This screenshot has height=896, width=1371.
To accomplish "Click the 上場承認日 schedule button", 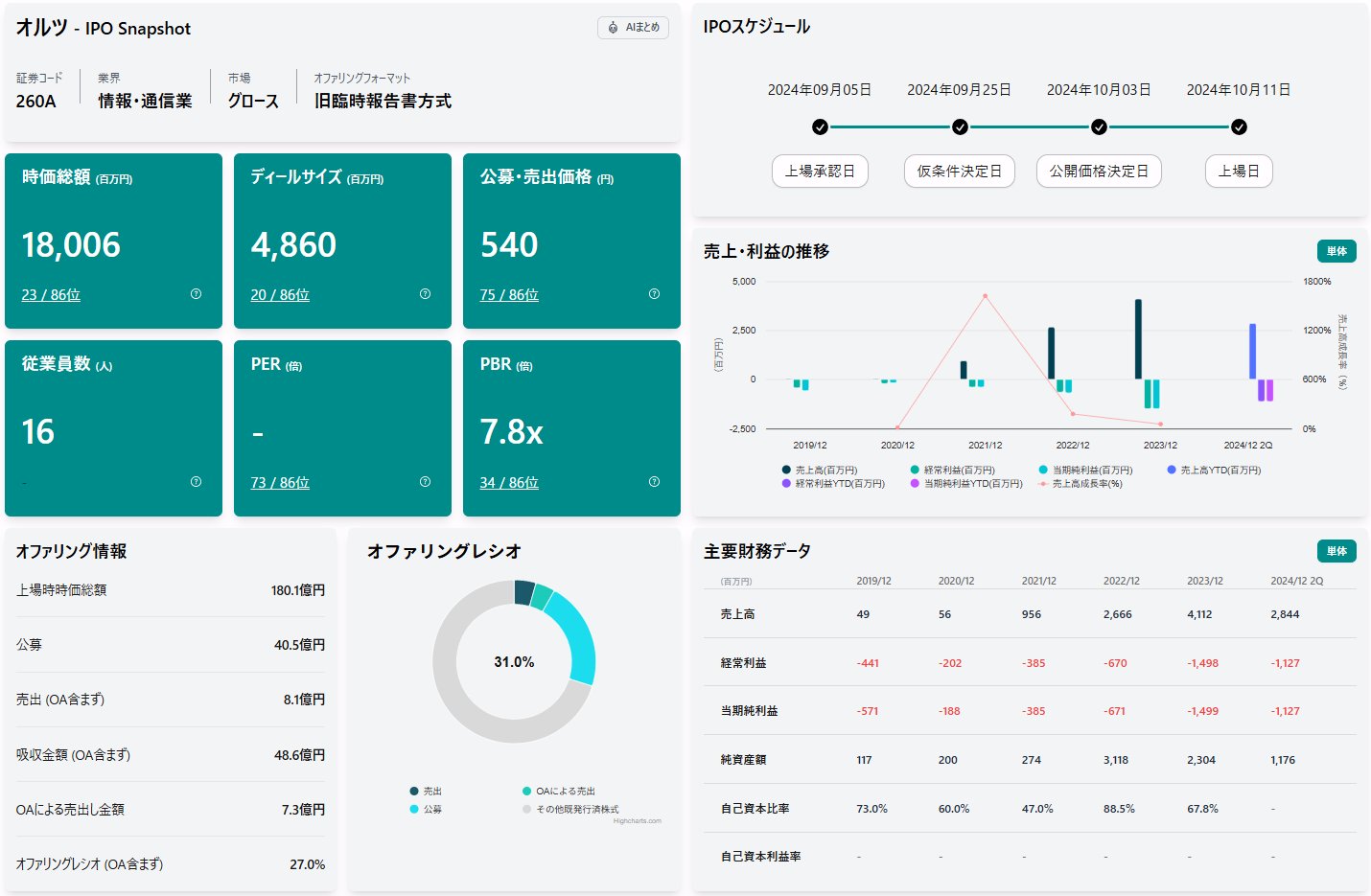I will pyautogui.click(x=820, y=172).
